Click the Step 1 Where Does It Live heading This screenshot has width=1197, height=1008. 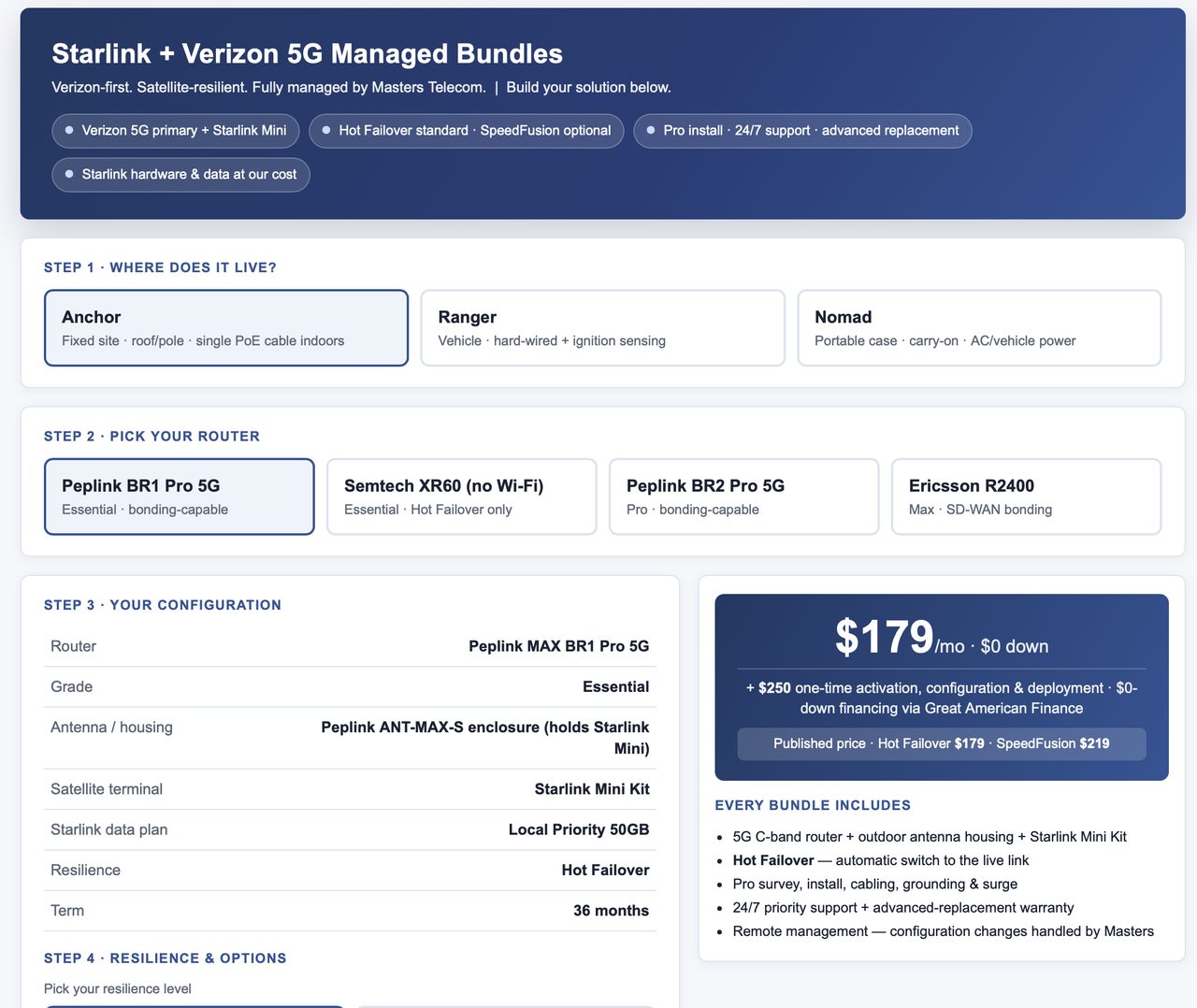click(160, 267)
